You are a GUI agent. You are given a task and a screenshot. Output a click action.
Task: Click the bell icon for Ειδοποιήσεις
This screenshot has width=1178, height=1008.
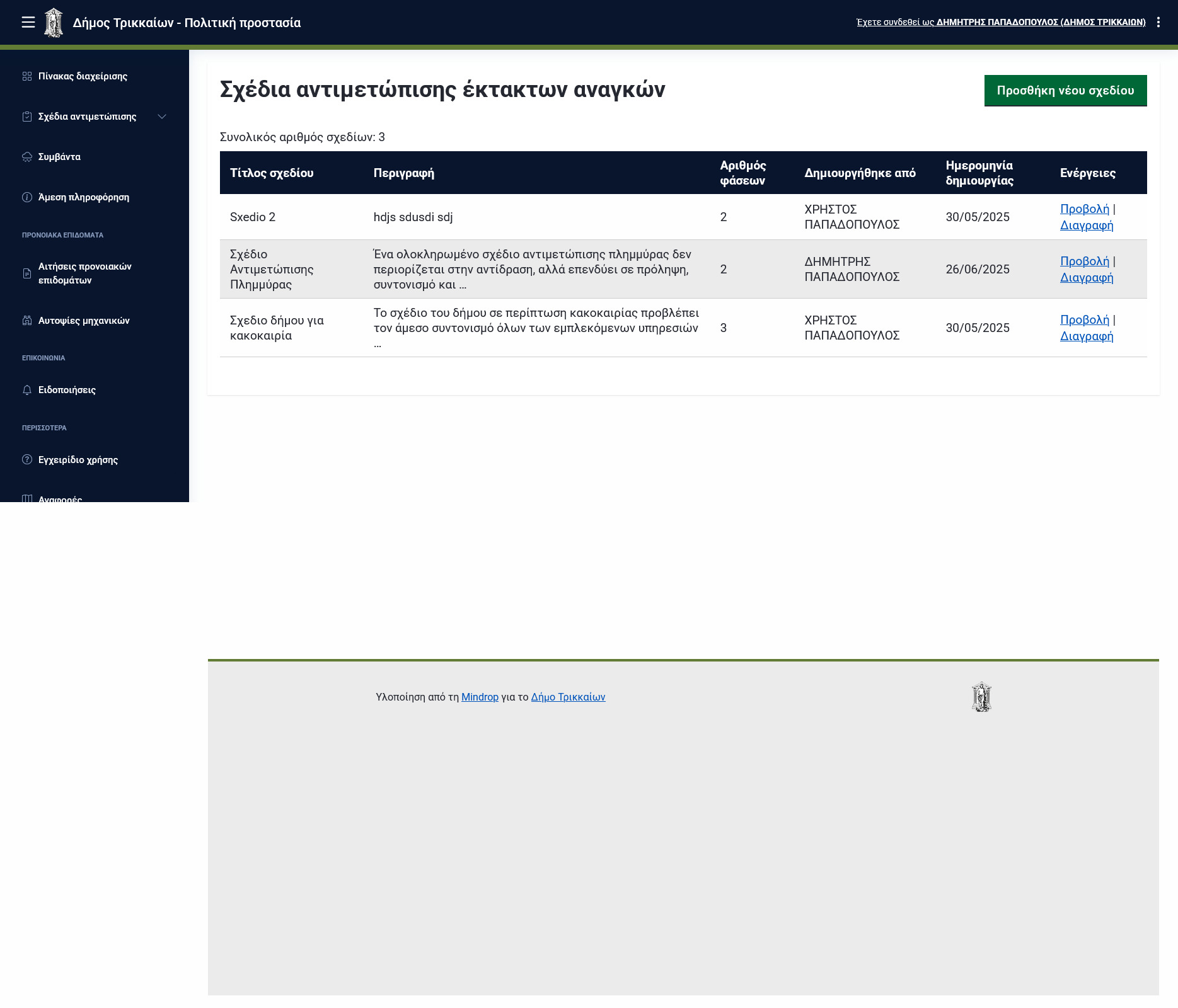(27, 390)
